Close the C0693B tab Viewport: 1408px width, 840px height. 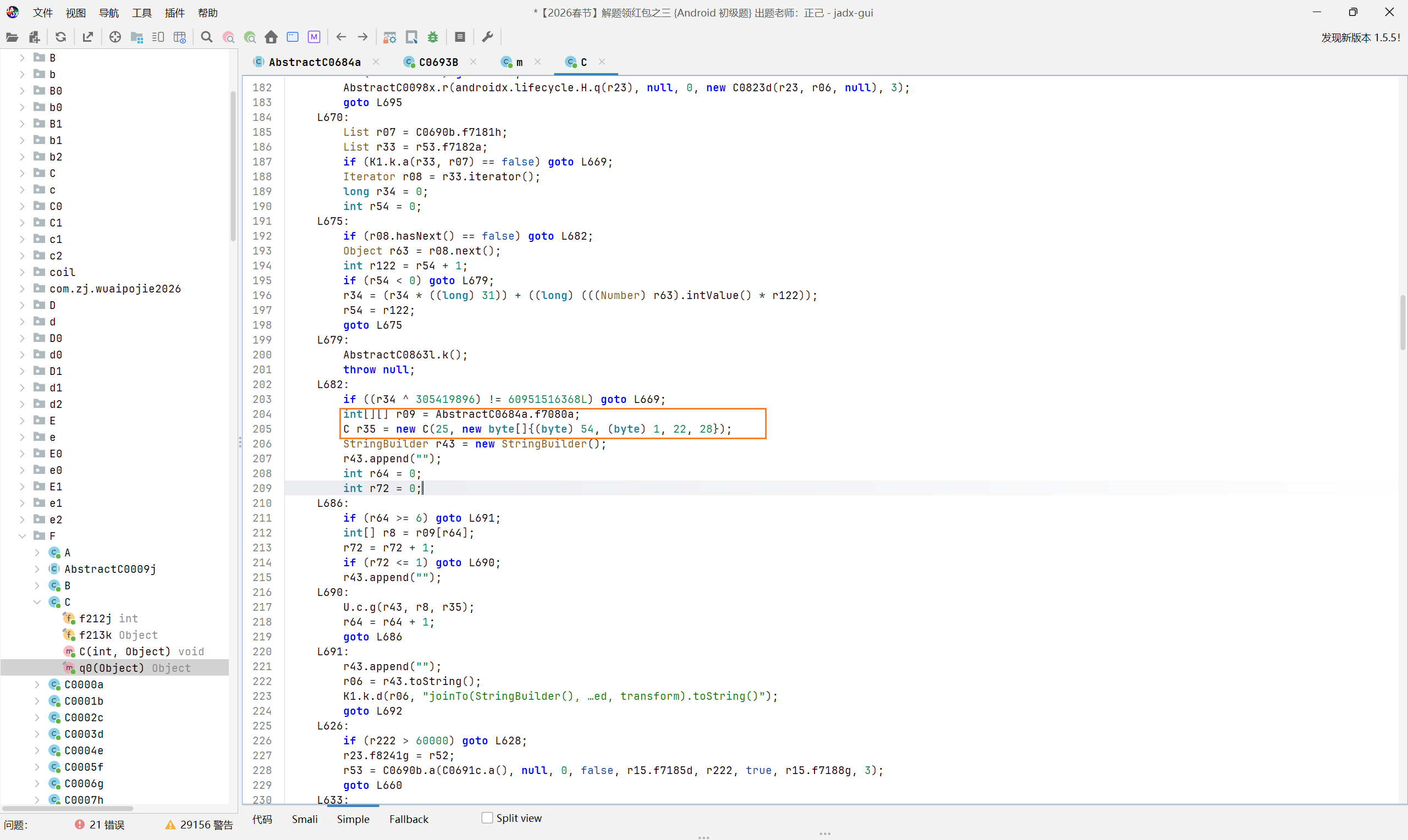coord(474,62)
